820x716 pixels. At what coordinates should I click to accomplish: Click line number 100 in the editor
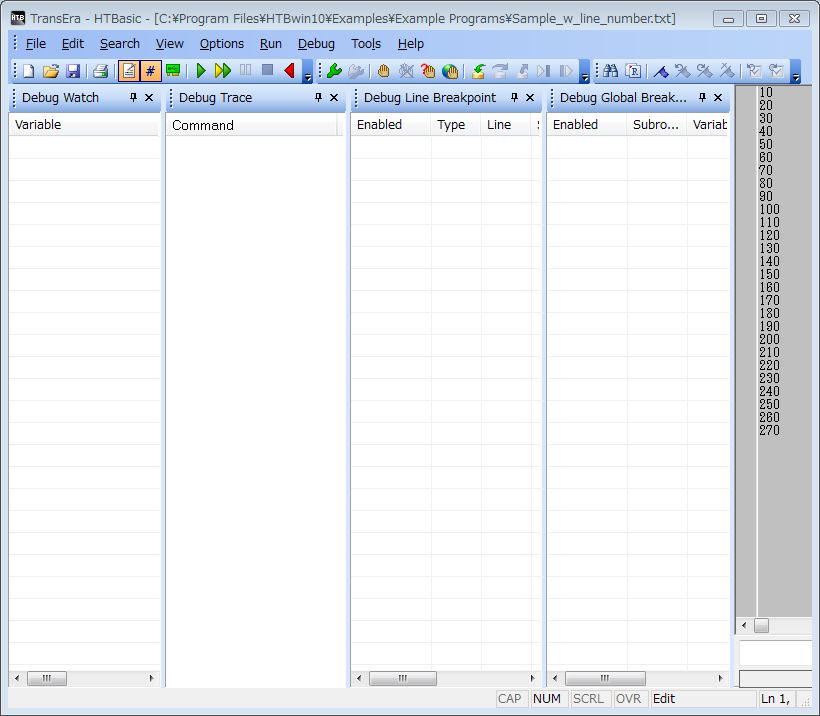pos(769,209)
